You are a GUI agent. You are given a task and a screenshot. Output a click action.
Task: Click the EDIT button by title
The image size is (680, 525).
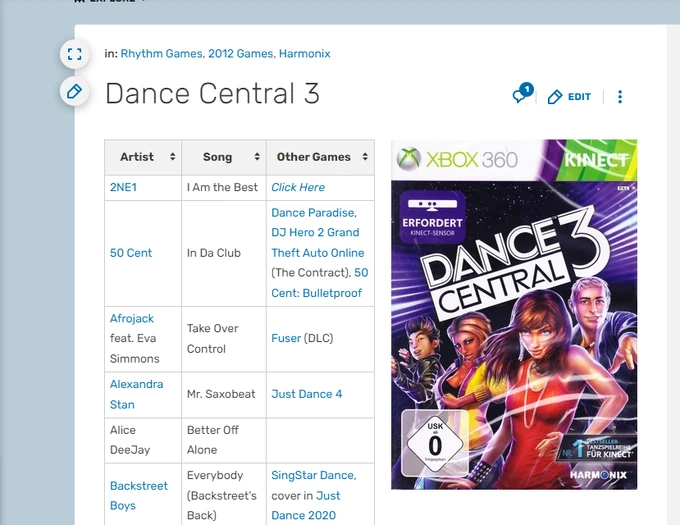point(569,97)
